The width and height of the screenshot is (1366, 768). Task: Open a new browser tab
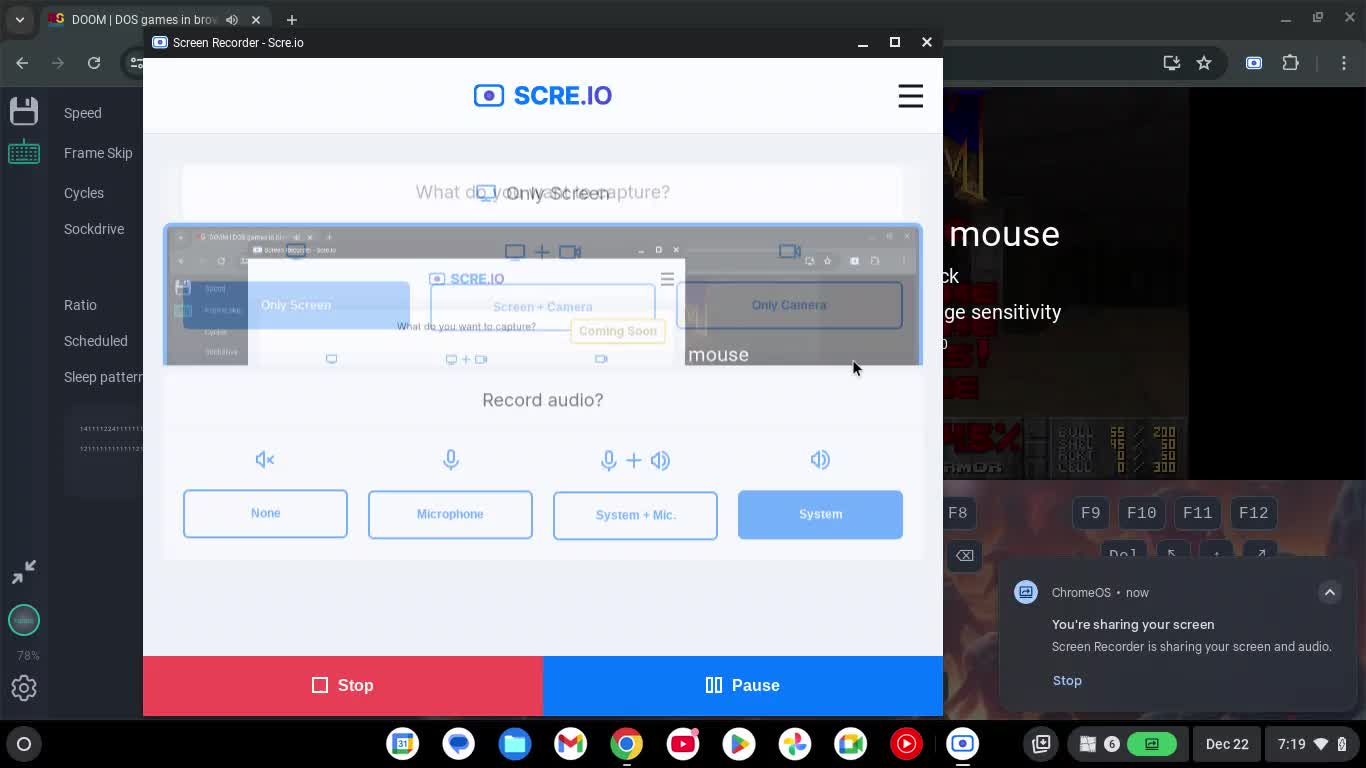pyautogui.click(x=291, y=20)
